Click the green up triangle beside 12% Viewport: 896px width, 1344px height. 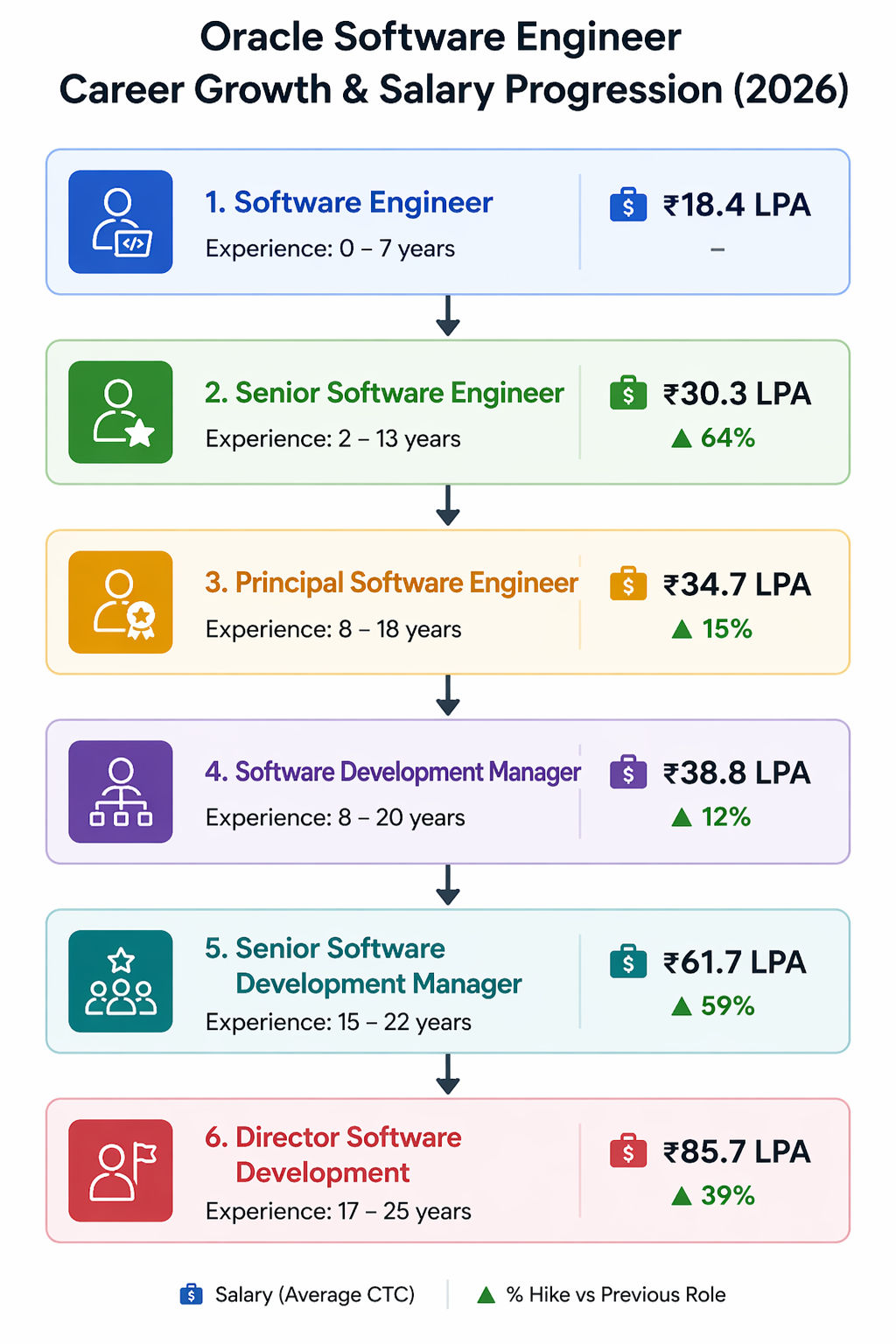tap(682, 817)
